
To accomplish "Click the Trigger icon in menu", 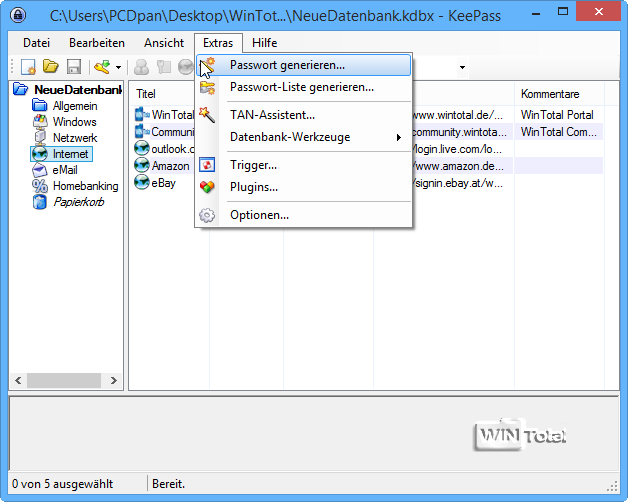I will pos(207,165).
